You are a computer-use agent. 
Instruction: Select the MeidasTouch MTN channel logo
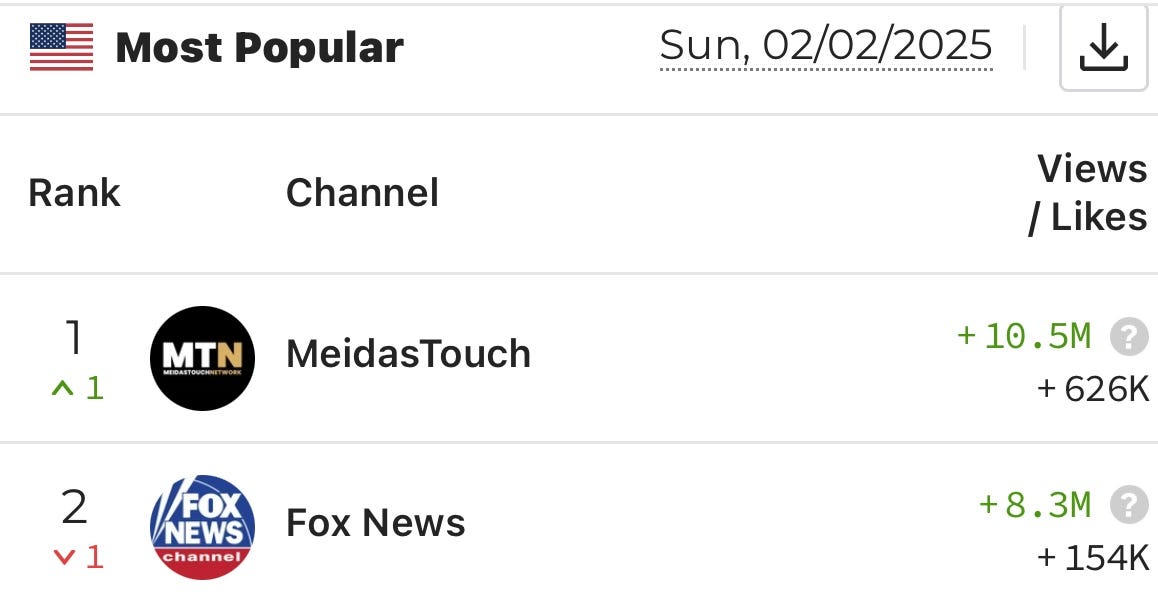202,355
